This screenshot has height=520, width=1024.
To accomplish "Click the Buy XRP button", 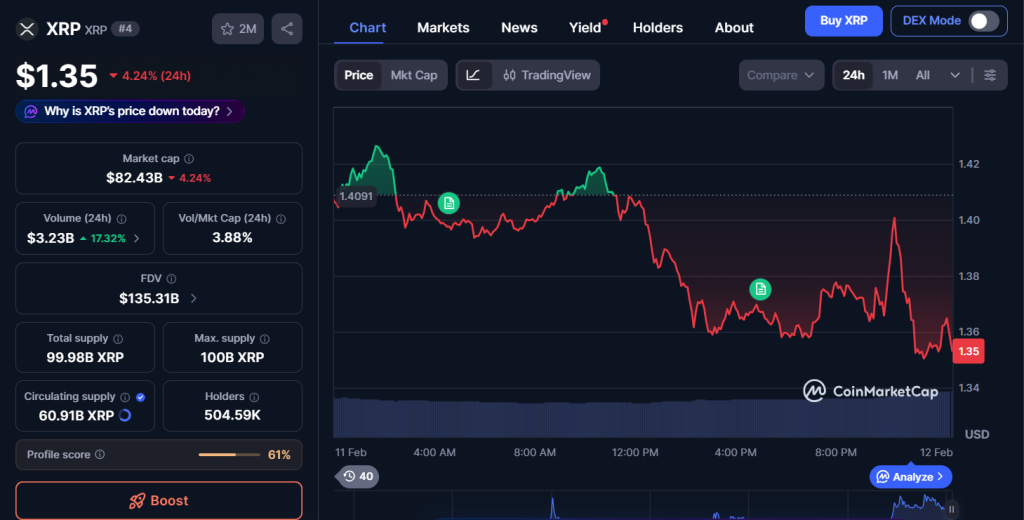I will pyautogui.click(x=843, y=21).
